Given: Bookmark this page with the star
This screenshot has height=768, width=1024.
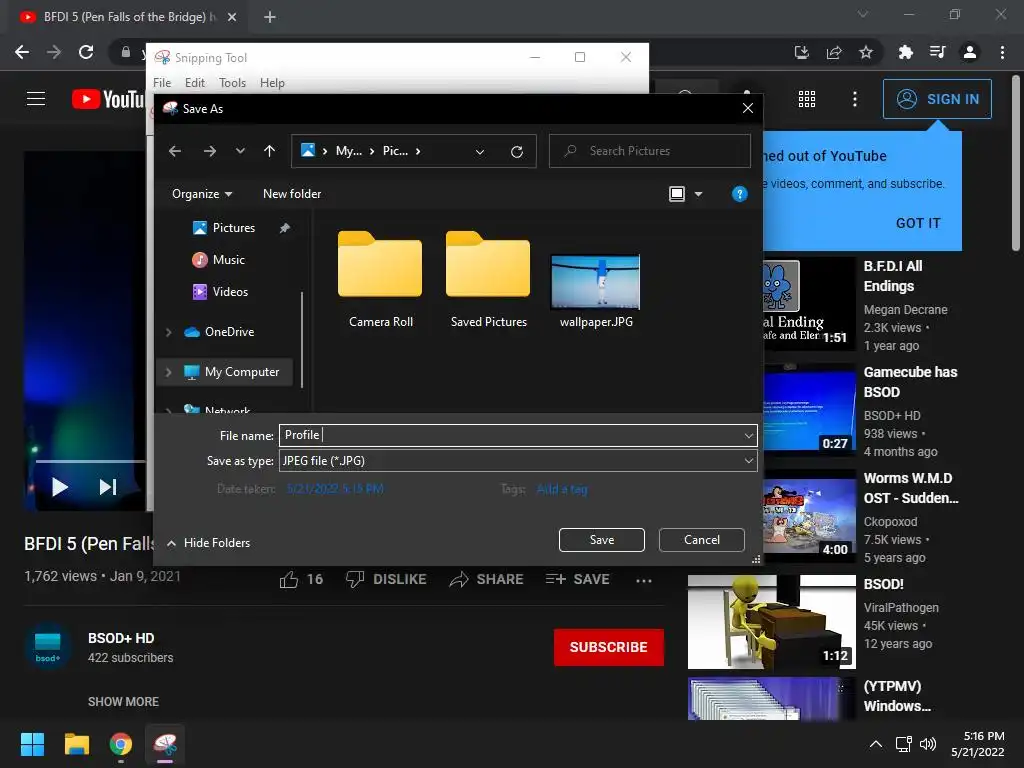Looking at the screenshot, I should point(866,52).
